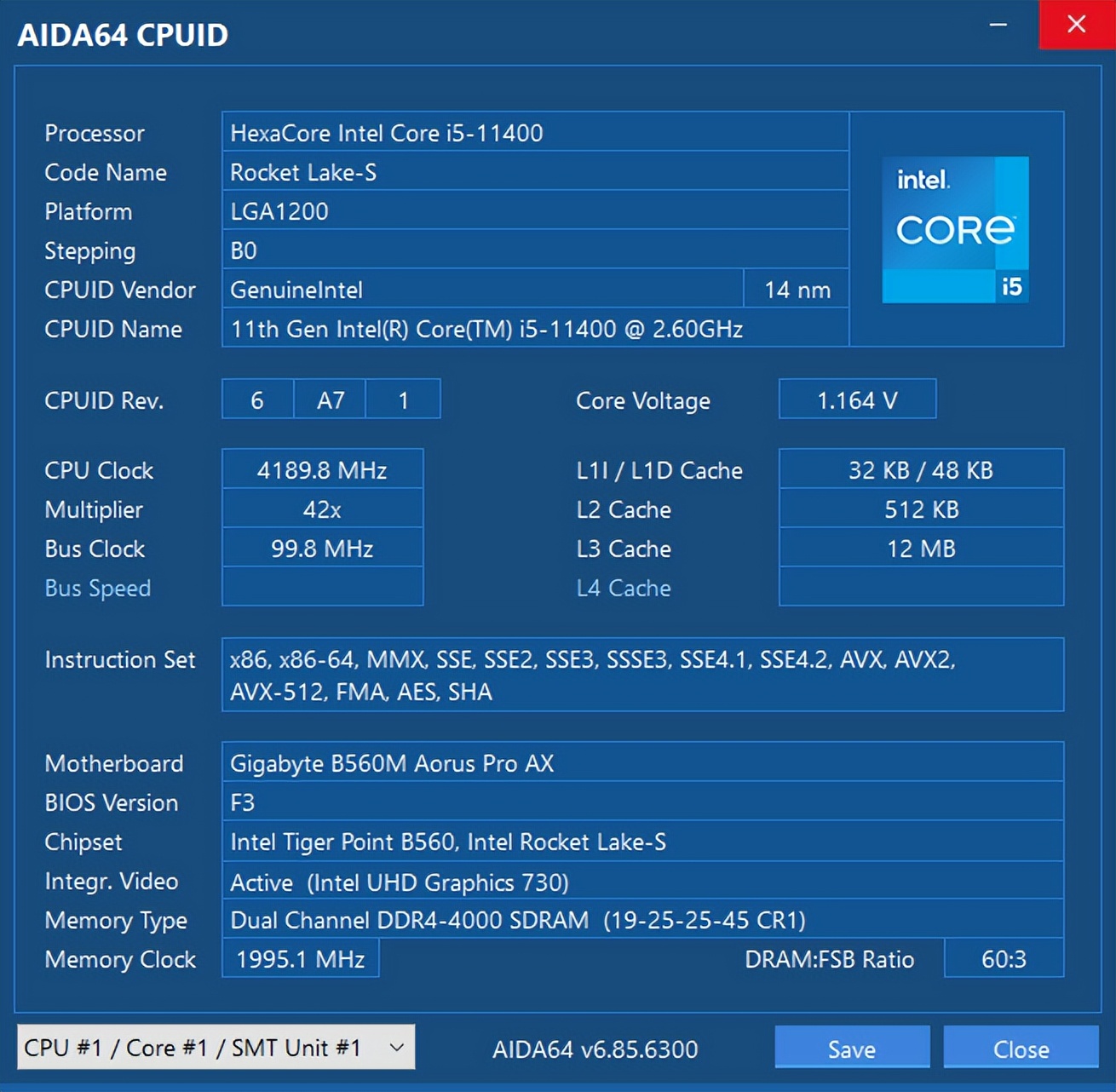Click the Core Voltage value 1.164 V
Screen dimensions: 1116x1092
(856, 400)
